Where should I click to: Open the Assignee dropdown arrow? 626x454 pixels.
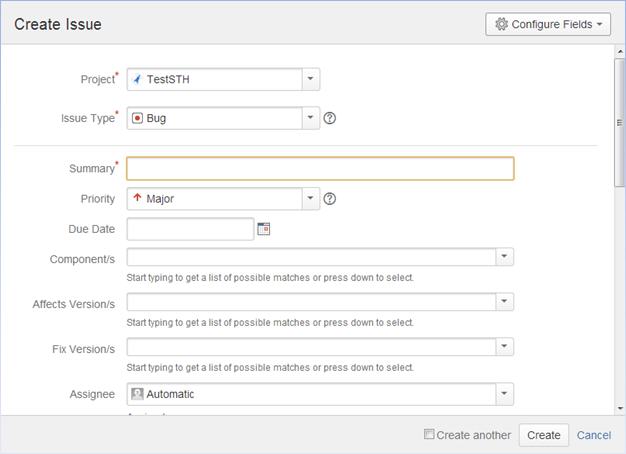[505, 394]
